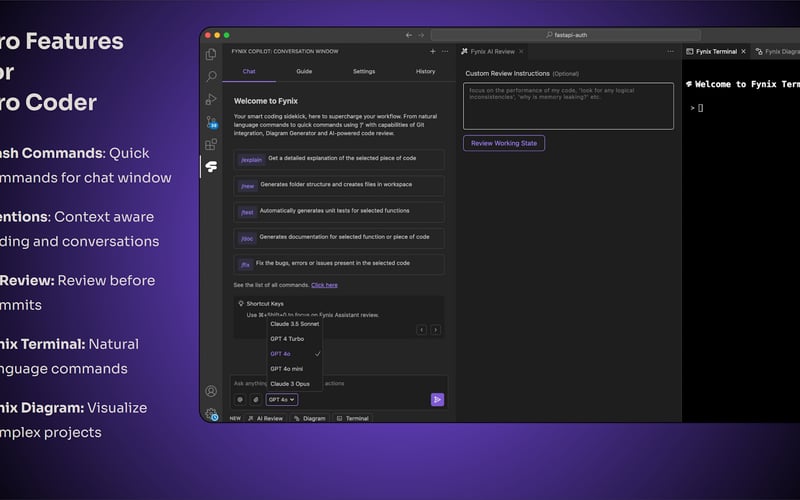Viewport: 800px width, 500px height.
Task: Click the Review Working State button
Action: [504, 143]
